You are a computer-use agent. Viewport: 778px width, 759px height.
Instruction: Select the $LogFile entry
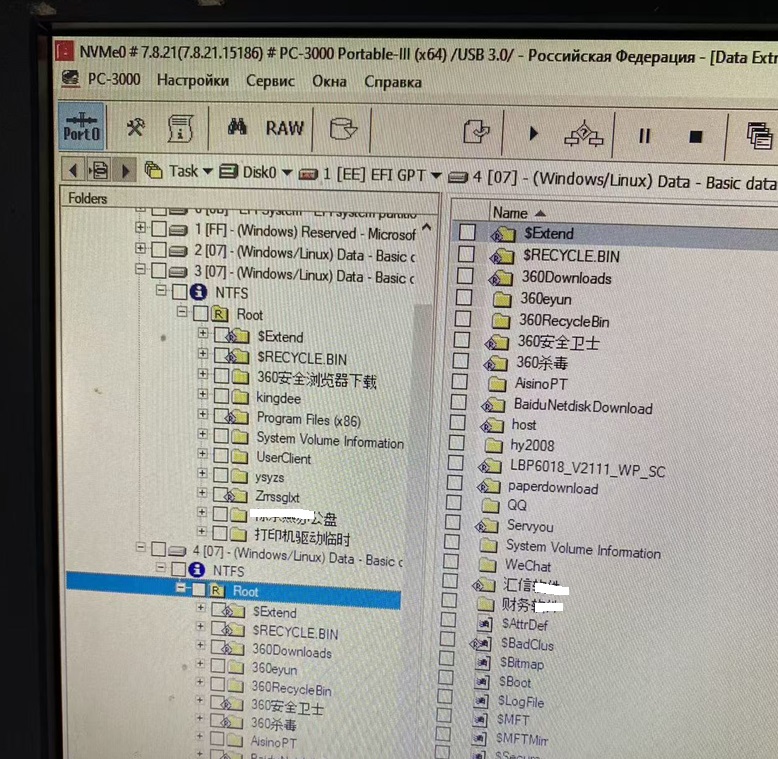click(x=520, y=701)
